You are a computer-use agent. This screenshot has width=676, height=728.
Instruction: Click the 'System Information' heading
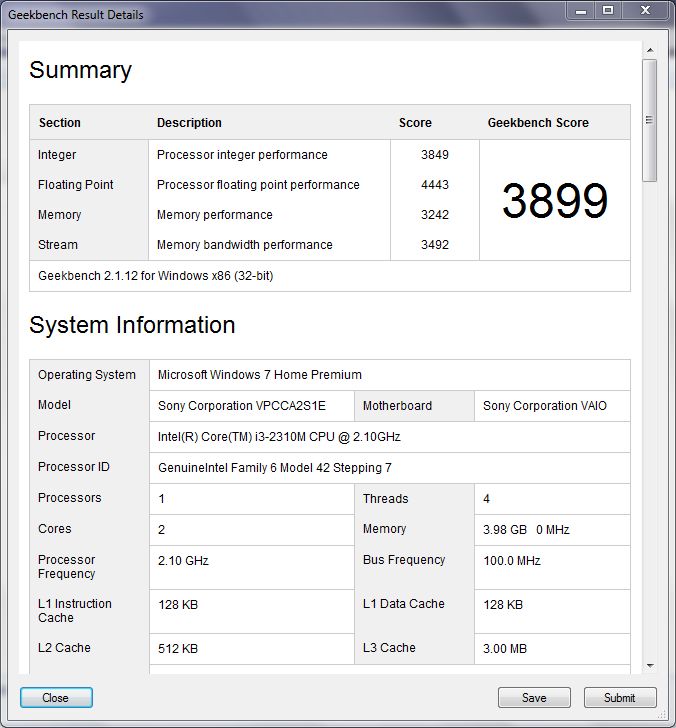coord(132,325)
